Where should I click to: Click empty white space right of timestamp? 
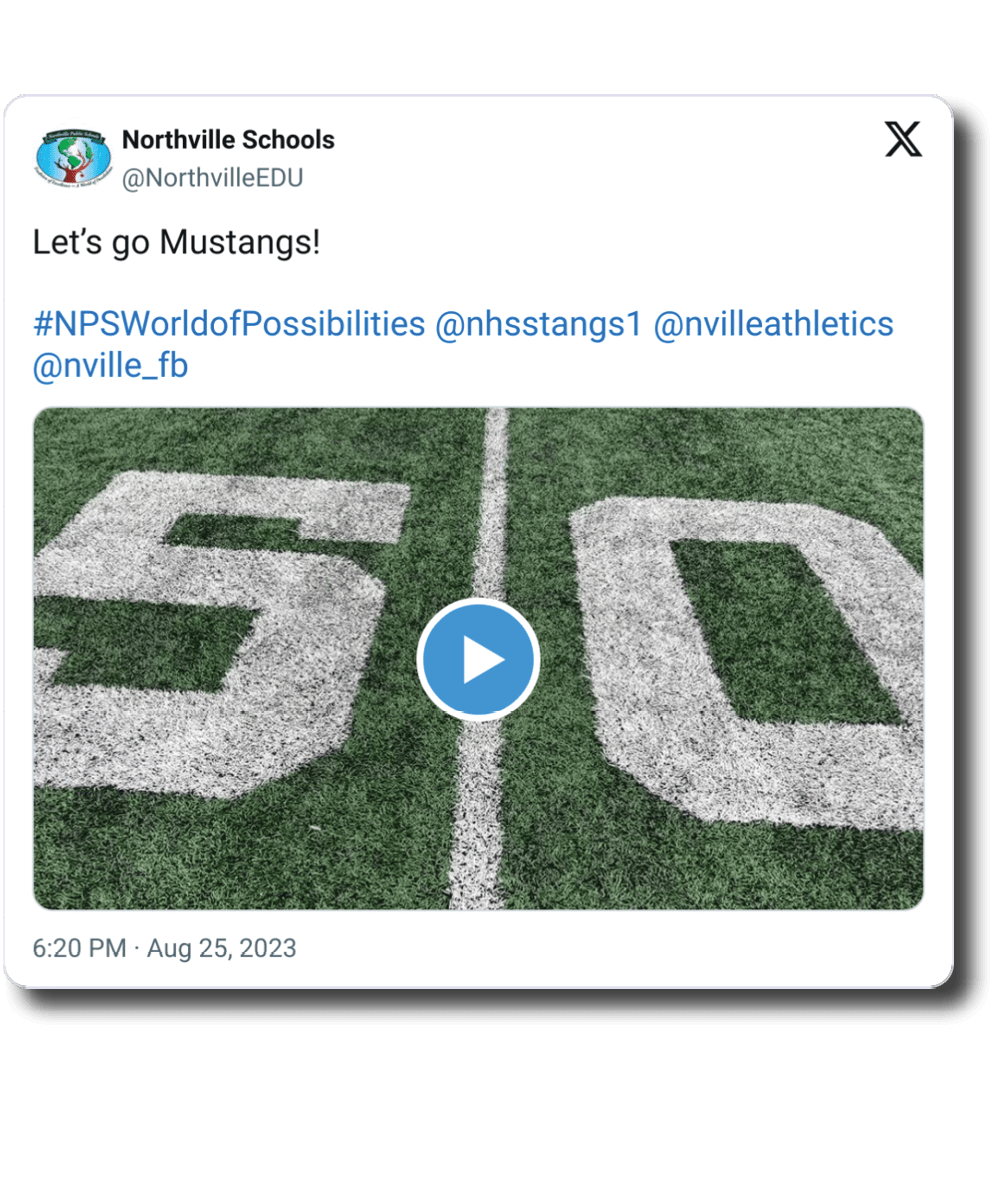point(620,948)
